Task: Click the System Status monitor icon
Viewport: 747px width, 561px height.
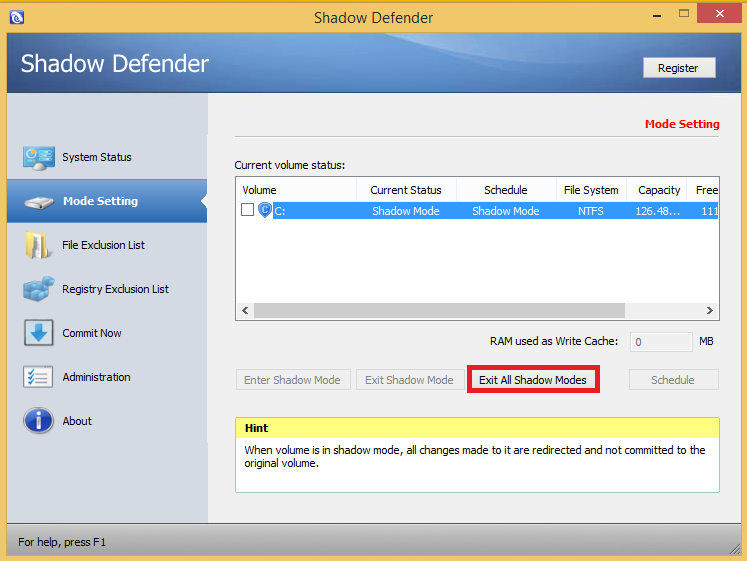Action: (x=39, y=158)
